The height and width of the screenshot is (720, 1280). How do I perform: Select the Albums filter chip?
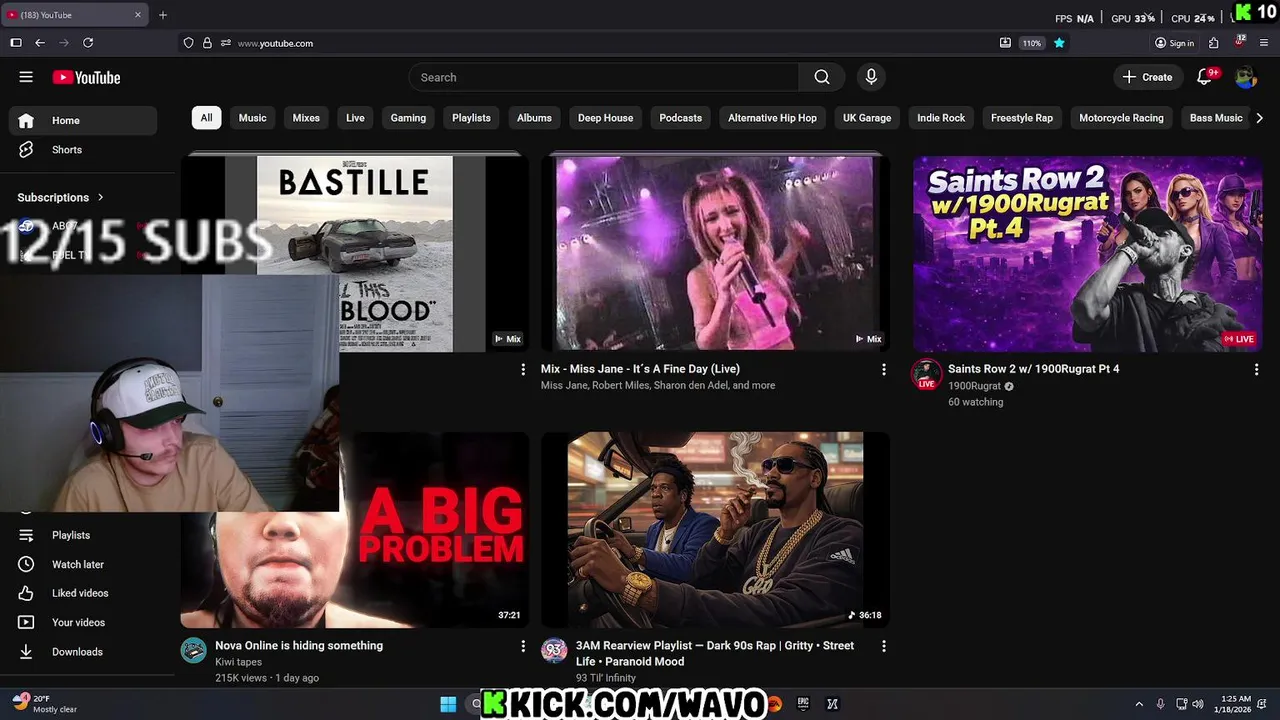(x=534, y=118)
